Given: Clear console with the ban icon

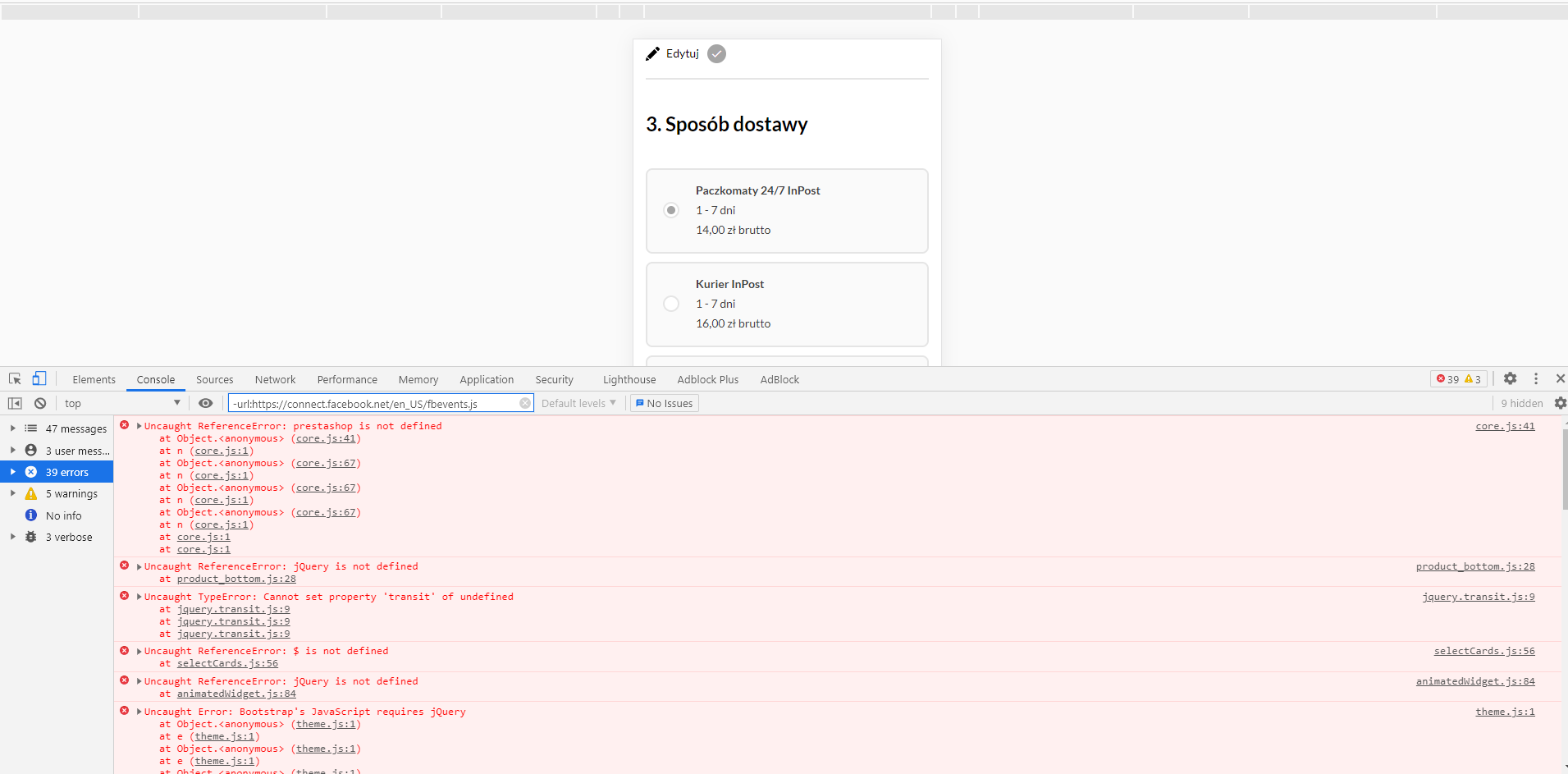Looking at the screenshot, I should pyautogui.click(x=40, y=403).
